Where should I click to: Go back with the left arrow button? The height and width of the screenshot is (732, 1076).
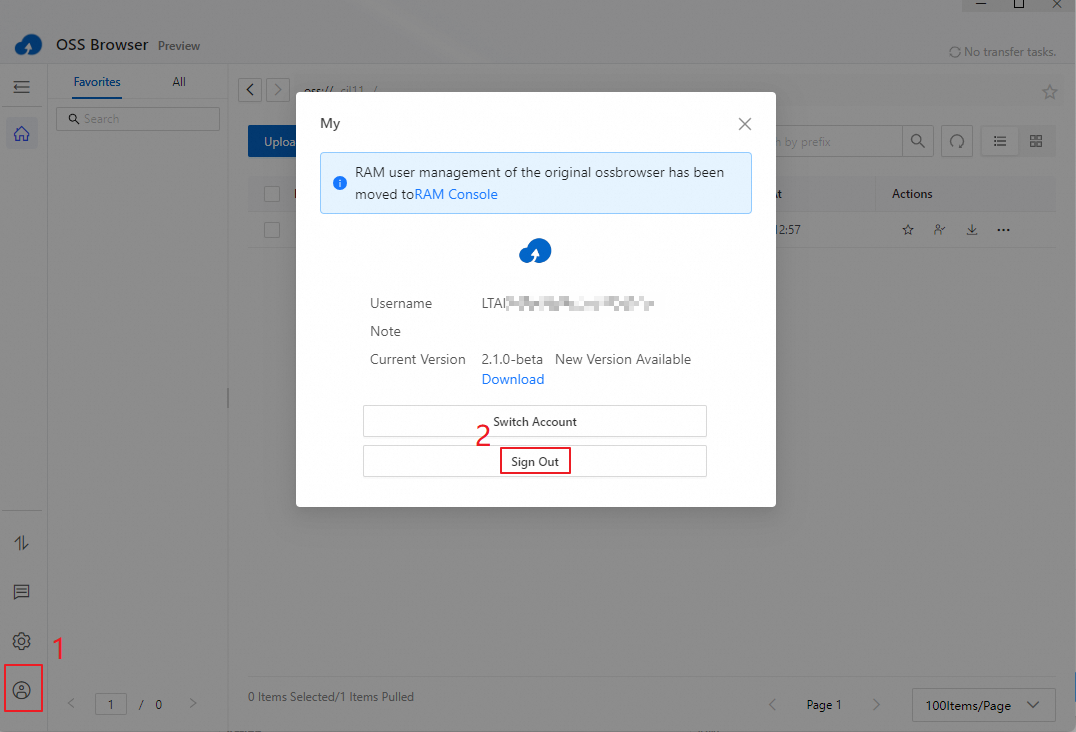(250, 90)
